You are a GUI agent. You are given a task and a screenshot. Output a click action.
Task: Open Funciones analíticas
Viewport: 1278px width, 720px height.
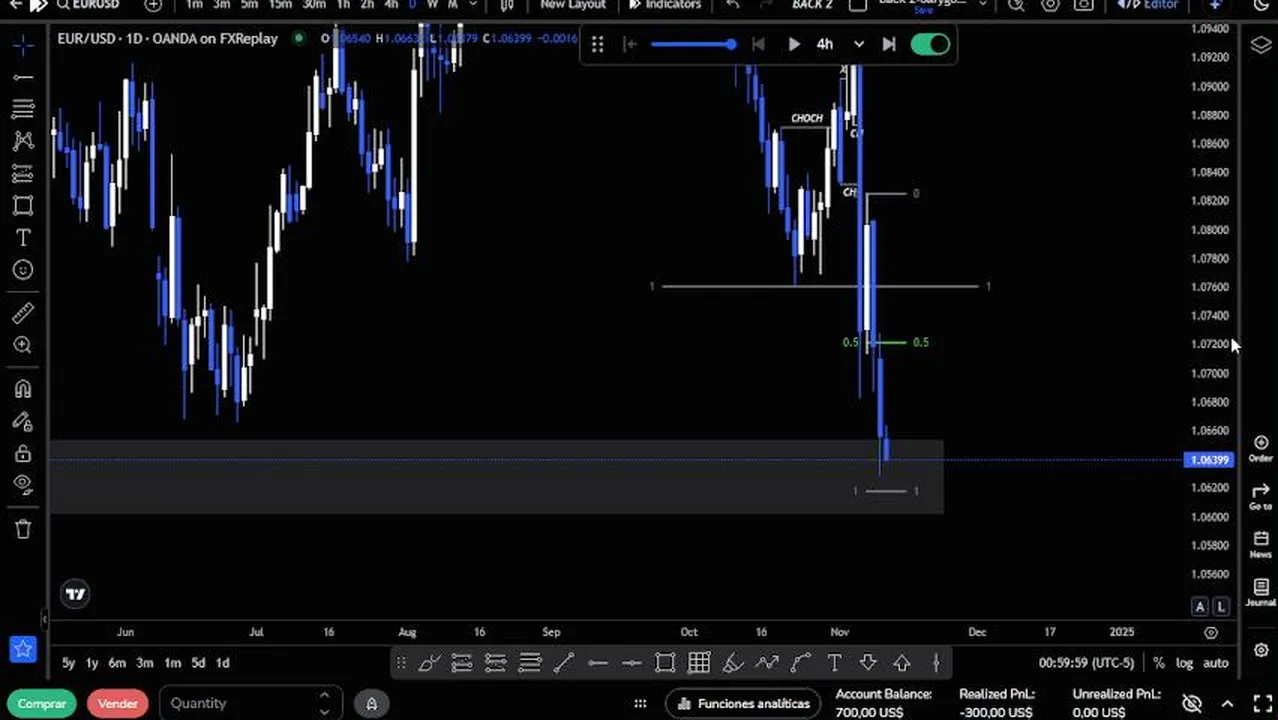coord(744,704)
